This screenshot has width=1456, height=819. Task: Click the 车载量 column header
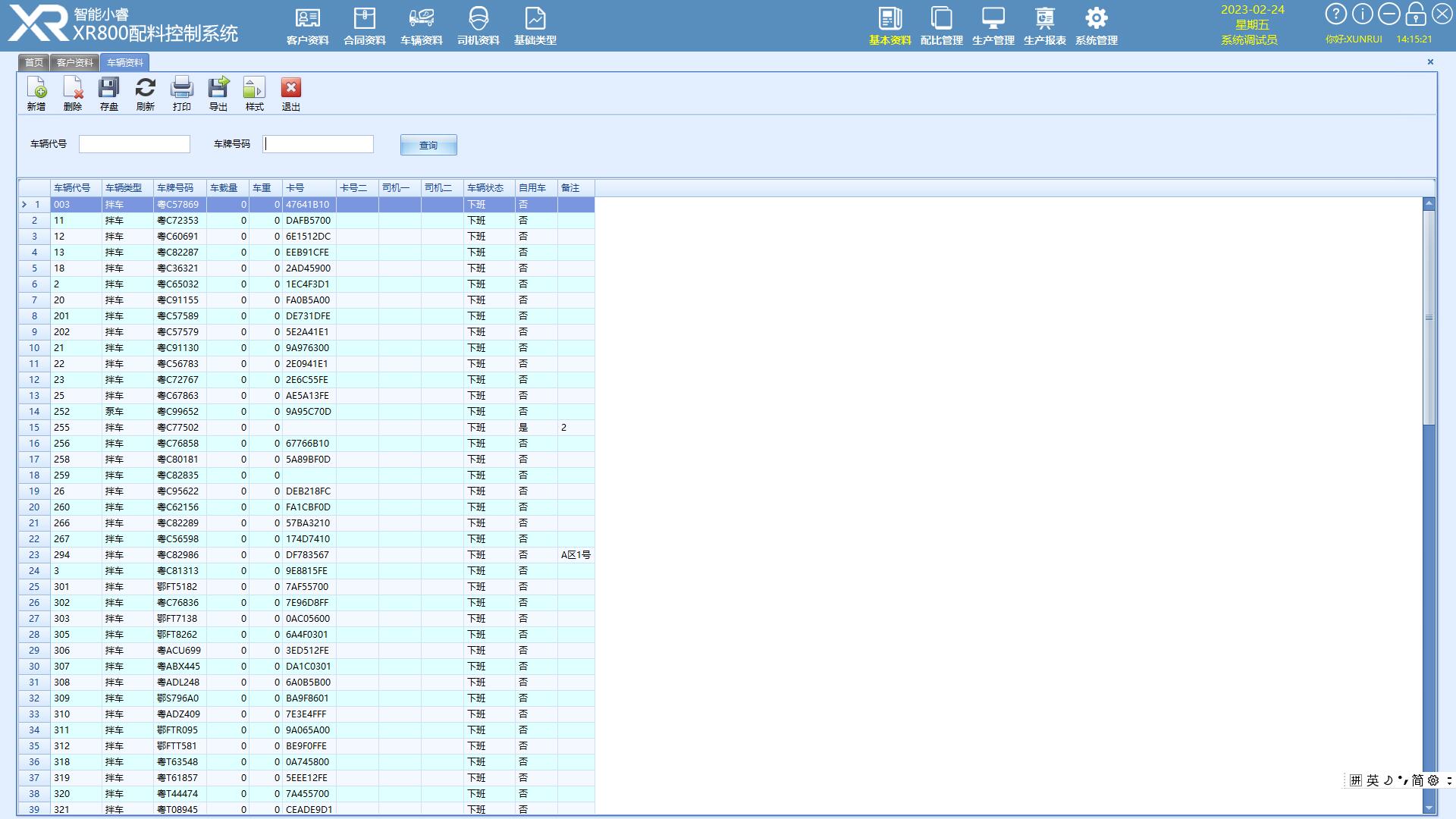(x=227, y=188)
